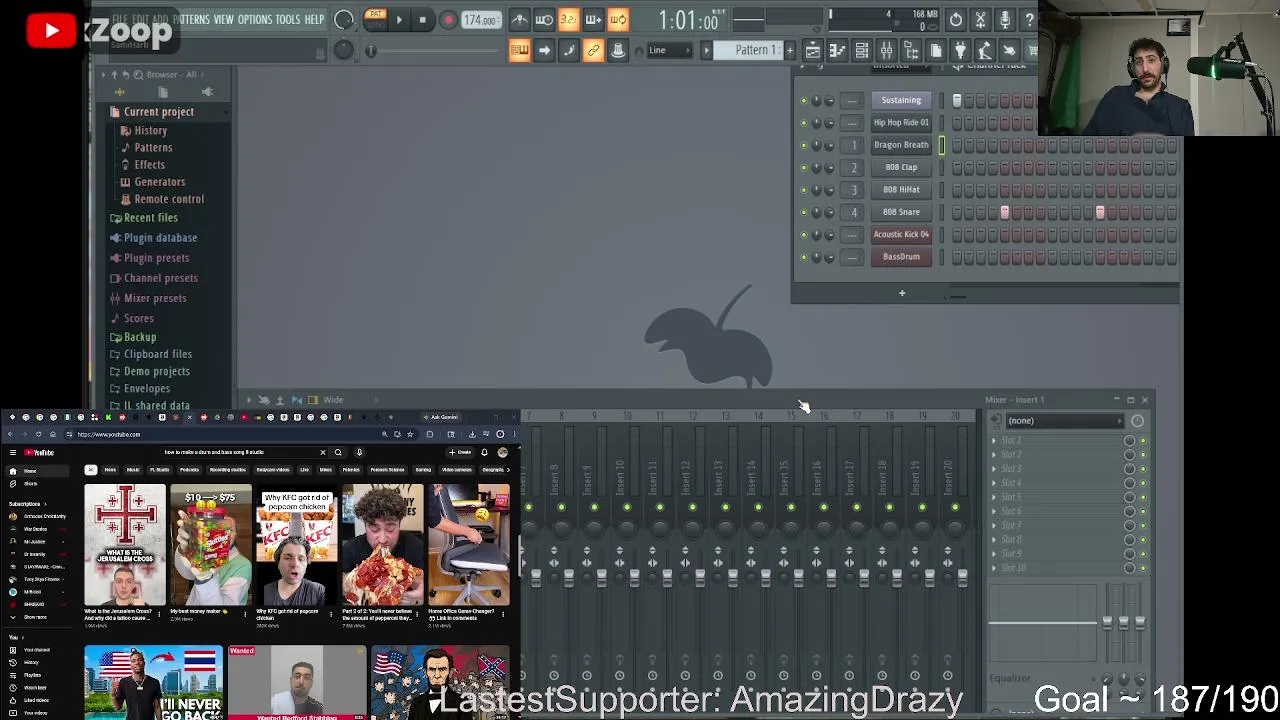Click the YouTube voice search microphone
This screenshot has height=720, width=1280.
[x=359, y=452]
